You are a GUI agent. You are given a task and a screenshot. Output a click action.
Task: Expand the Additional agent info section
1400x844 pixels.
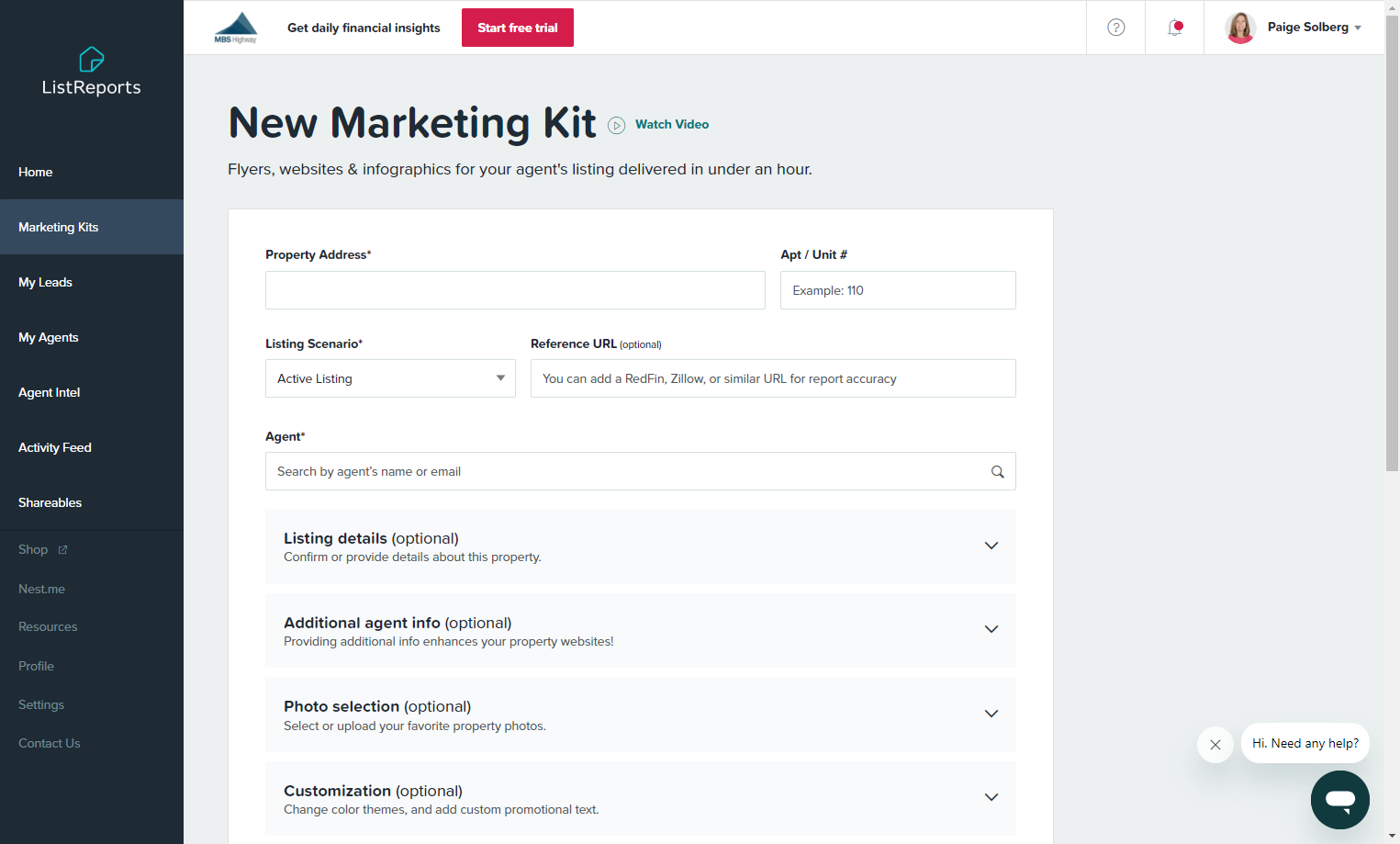coord(641,631)
